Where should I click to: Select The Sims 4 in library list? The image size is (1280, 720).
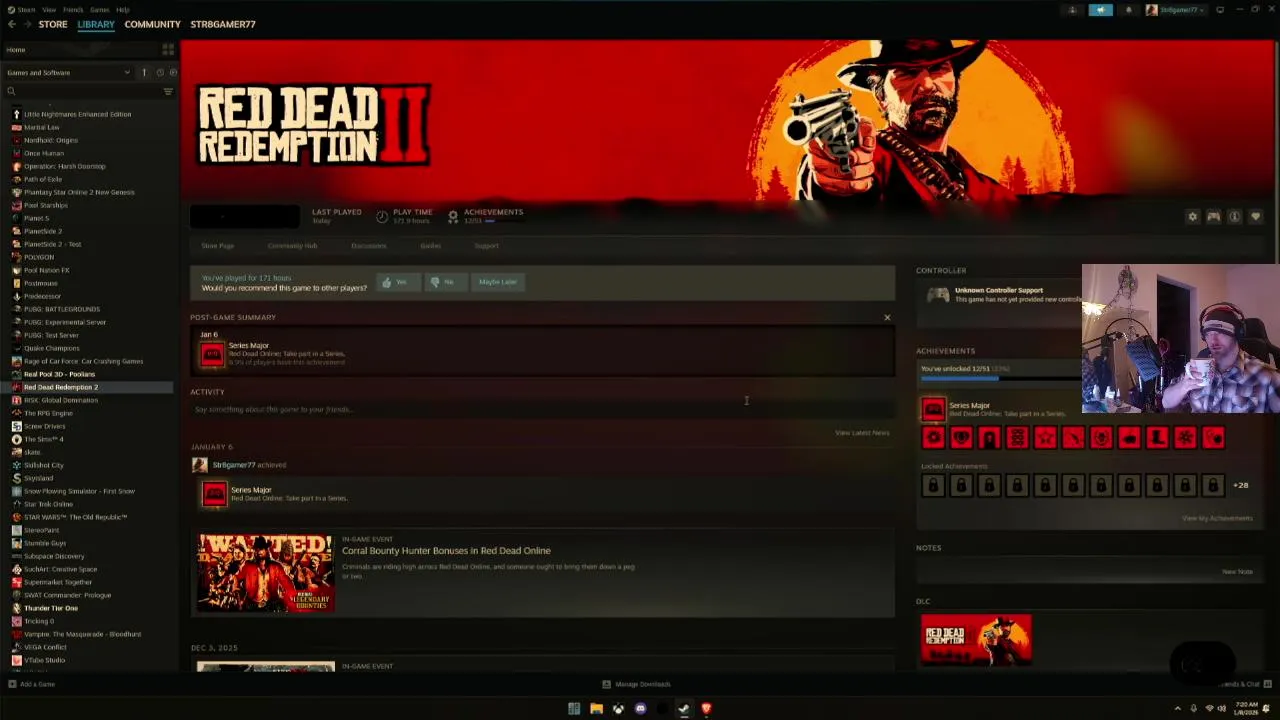[x=43, y=439]
